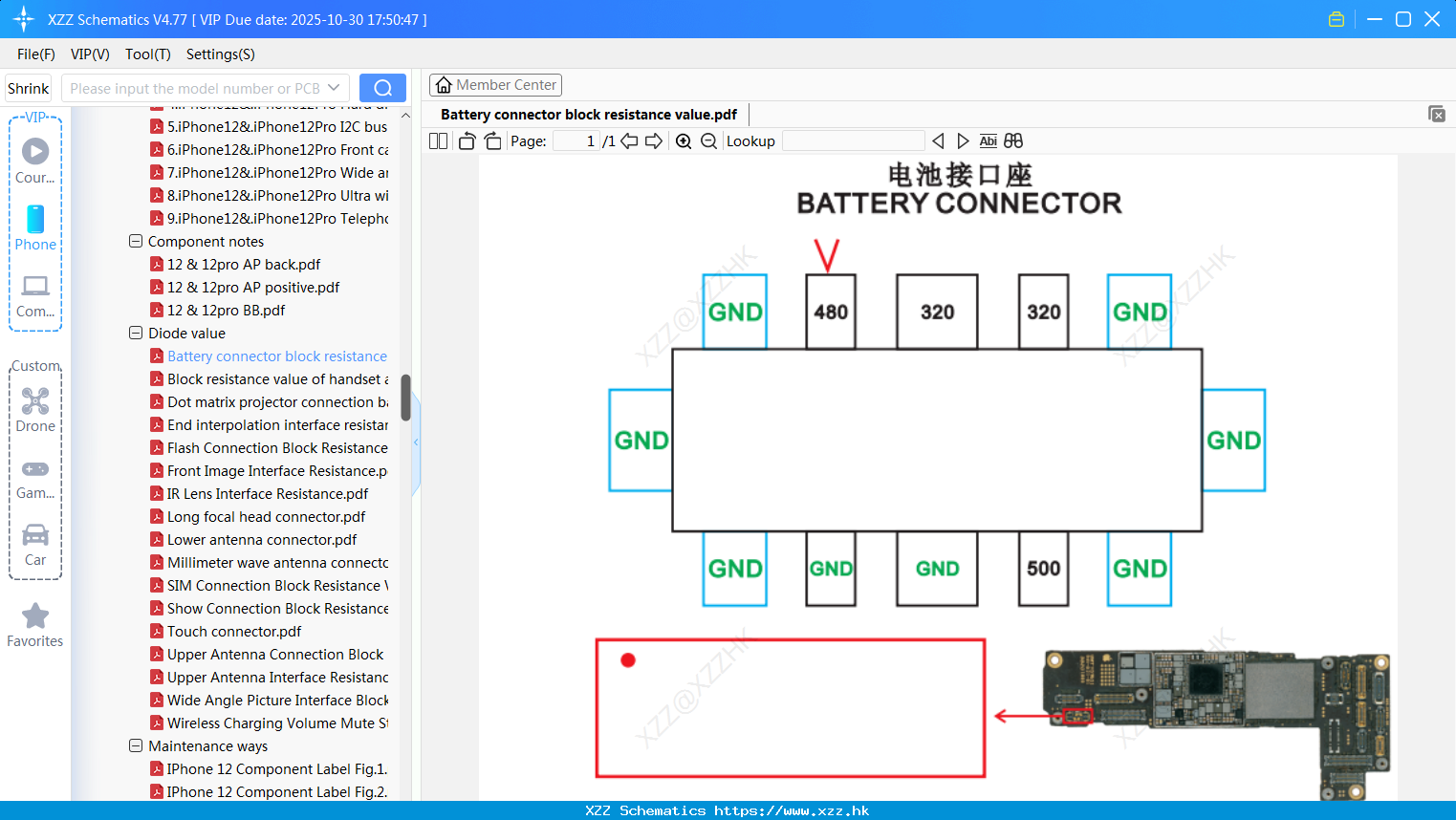The height and width of the screenshot is (820, 1456).
Task: Click the yellow VIP gift icon
Action: click(x=1336, y=19)
